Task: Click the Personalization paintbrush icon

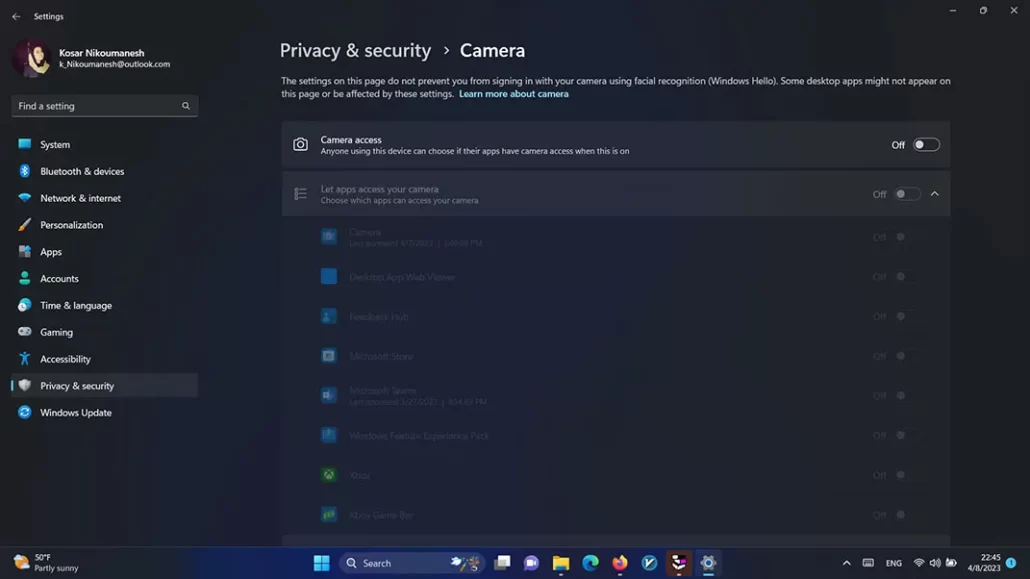Action: coord(25,225)
